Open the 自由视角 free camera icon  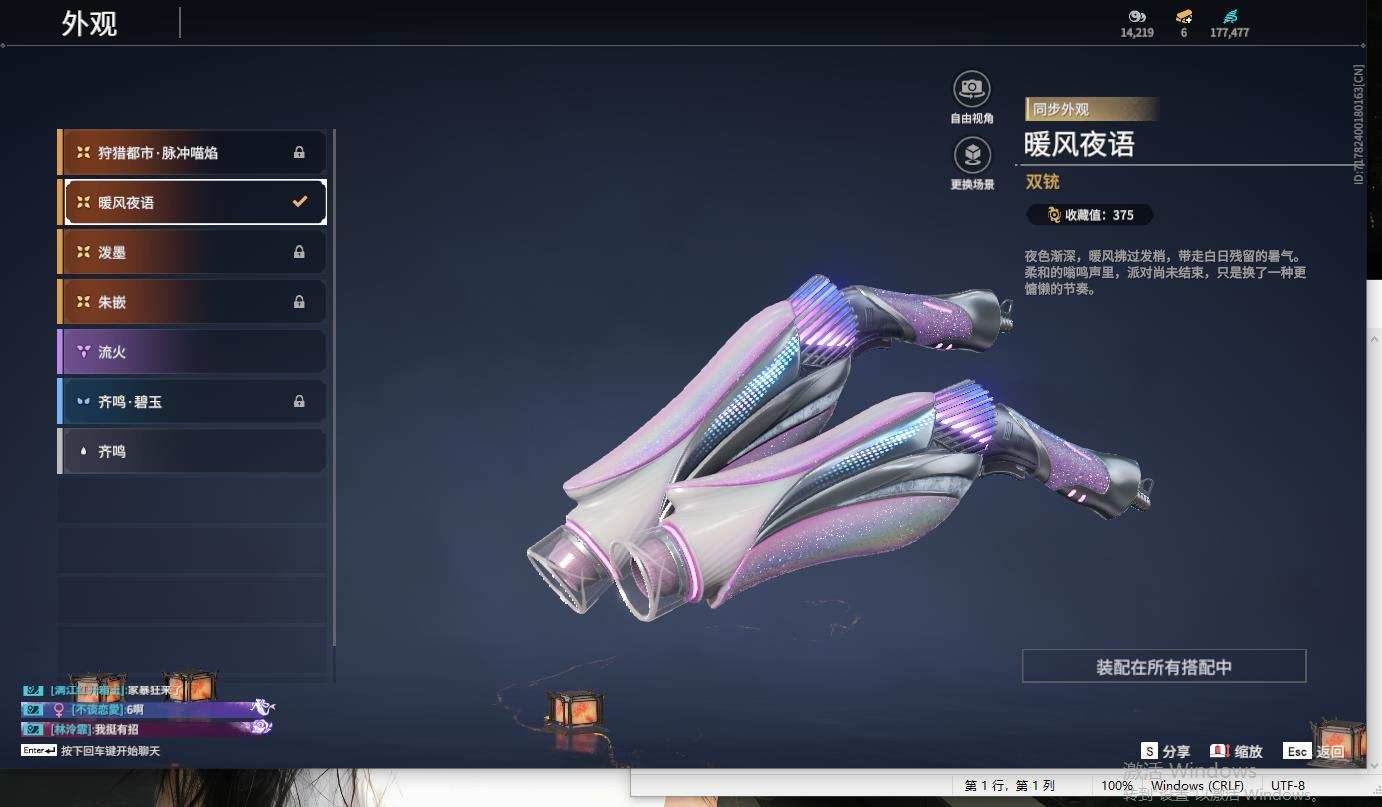971,89
